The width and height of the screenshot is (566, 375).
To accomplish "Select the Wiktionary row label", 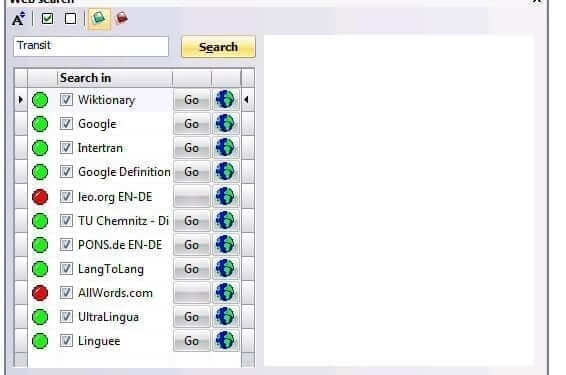I will (x=106, y=100).
